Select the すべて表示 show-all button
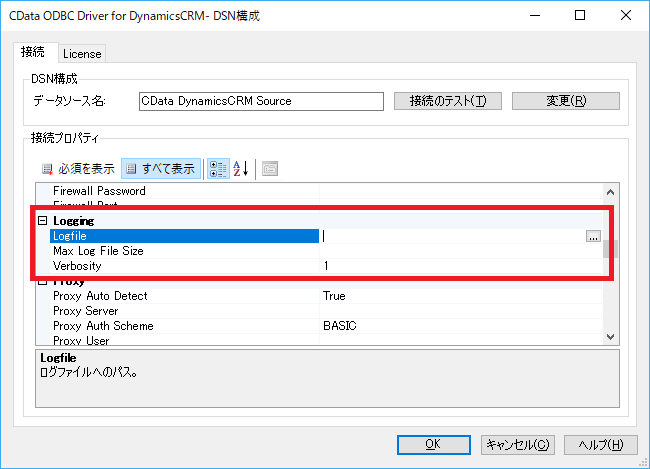650x469 pixels. click(161, 169)
